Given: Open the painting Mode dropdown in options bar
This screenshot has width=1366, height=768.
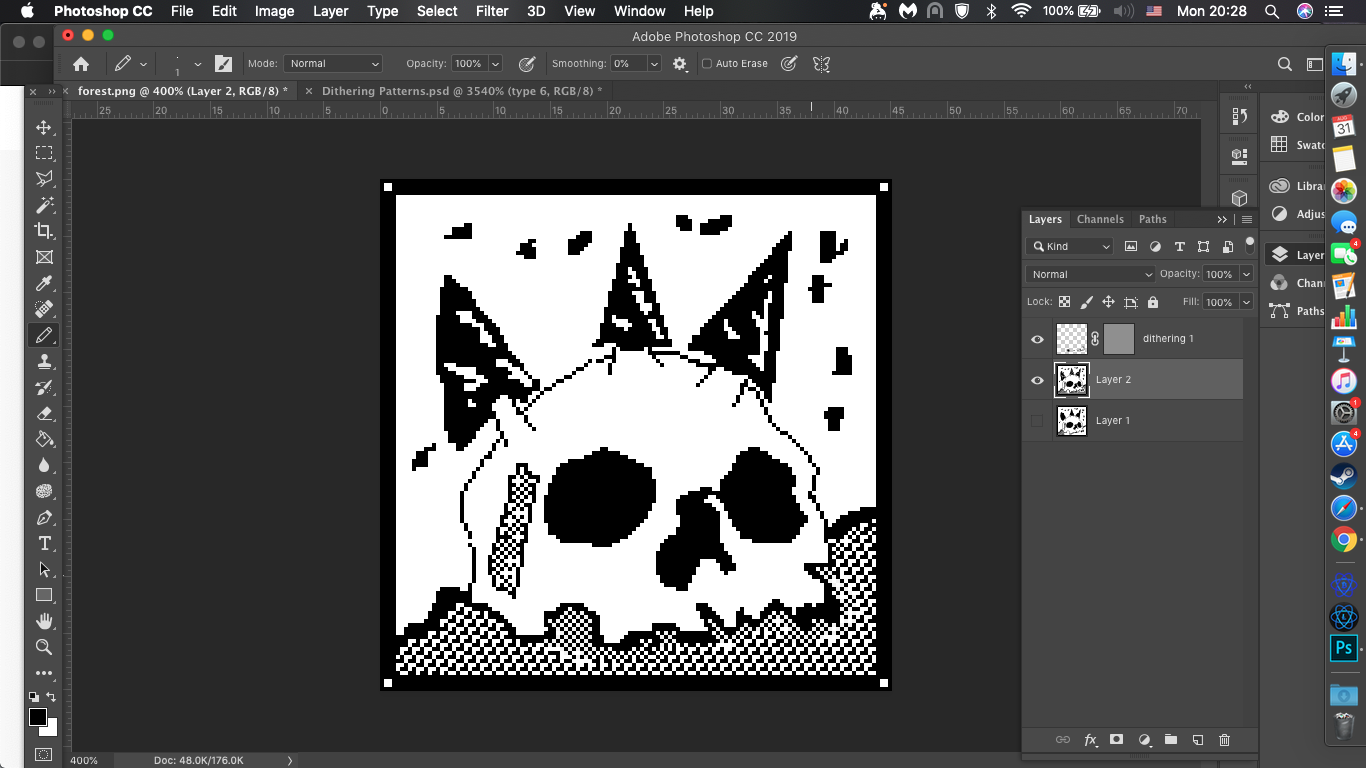Looking at the screenshot, I should coord(334,64).
